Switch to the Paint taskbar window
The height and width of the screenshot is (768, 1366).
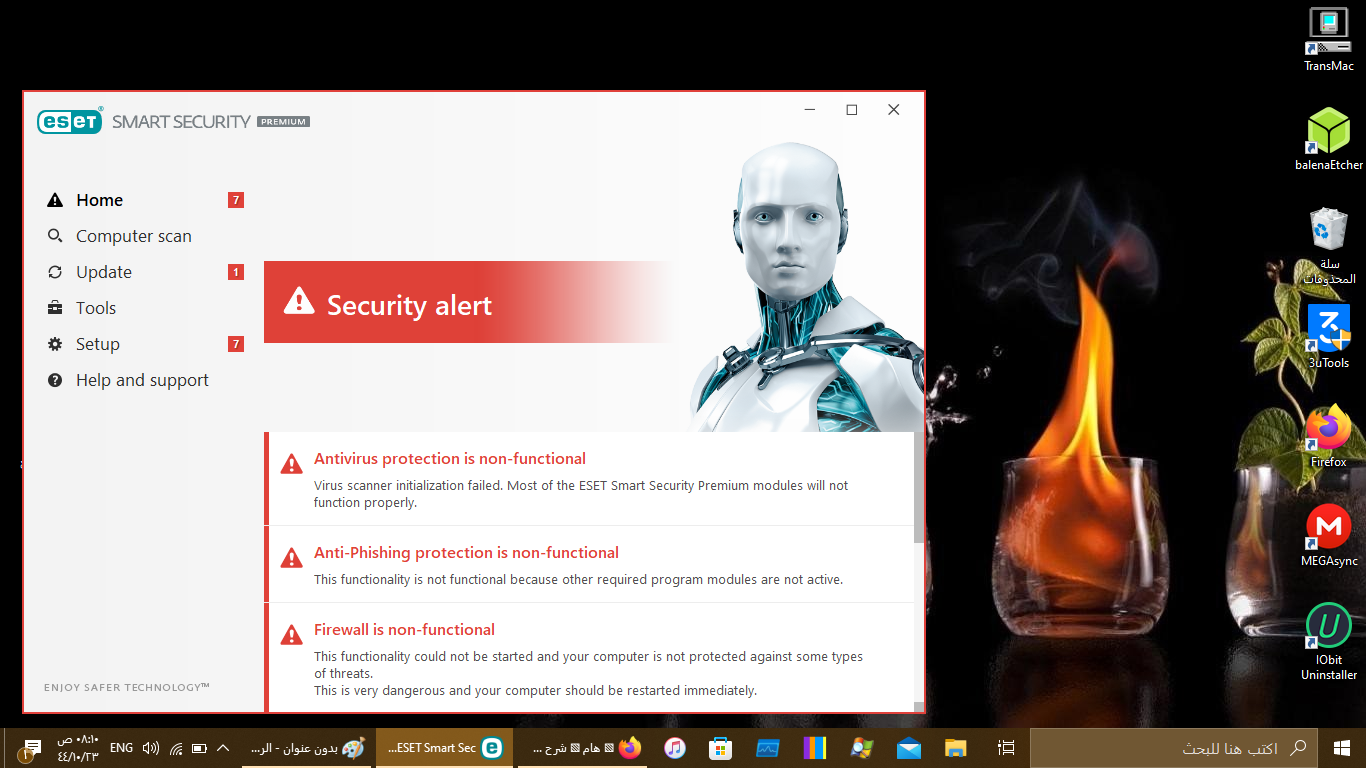(308, 748)
